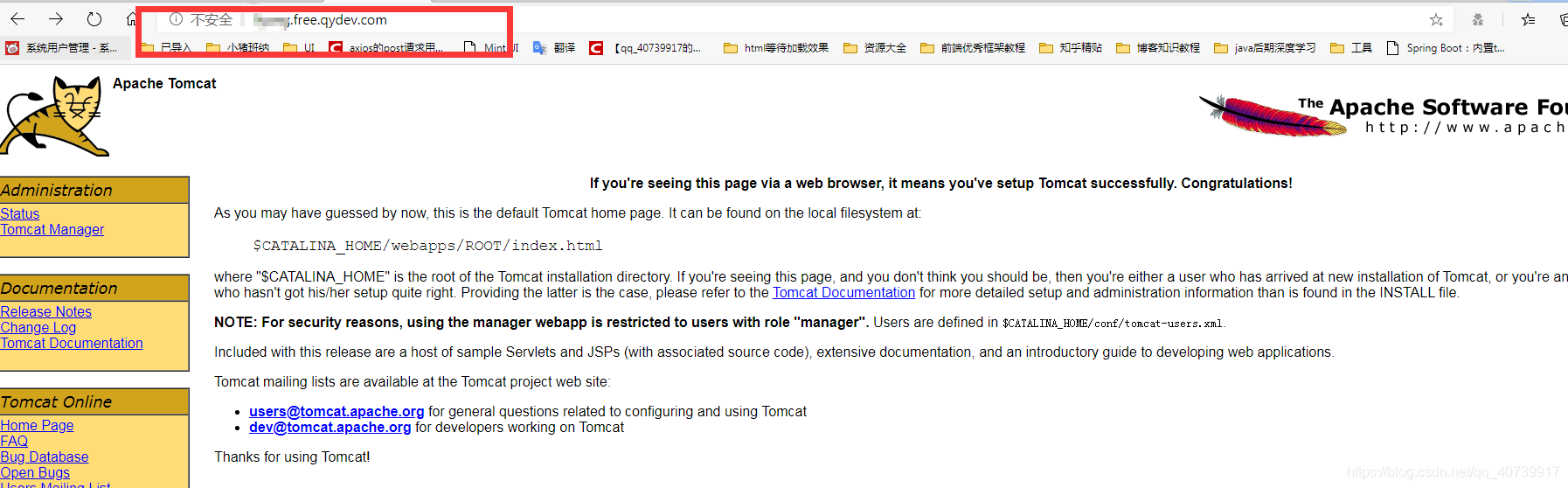1568x488 pixels.
Task: Open the 资源大全 bookmark folder
Action: pos(875,48)
